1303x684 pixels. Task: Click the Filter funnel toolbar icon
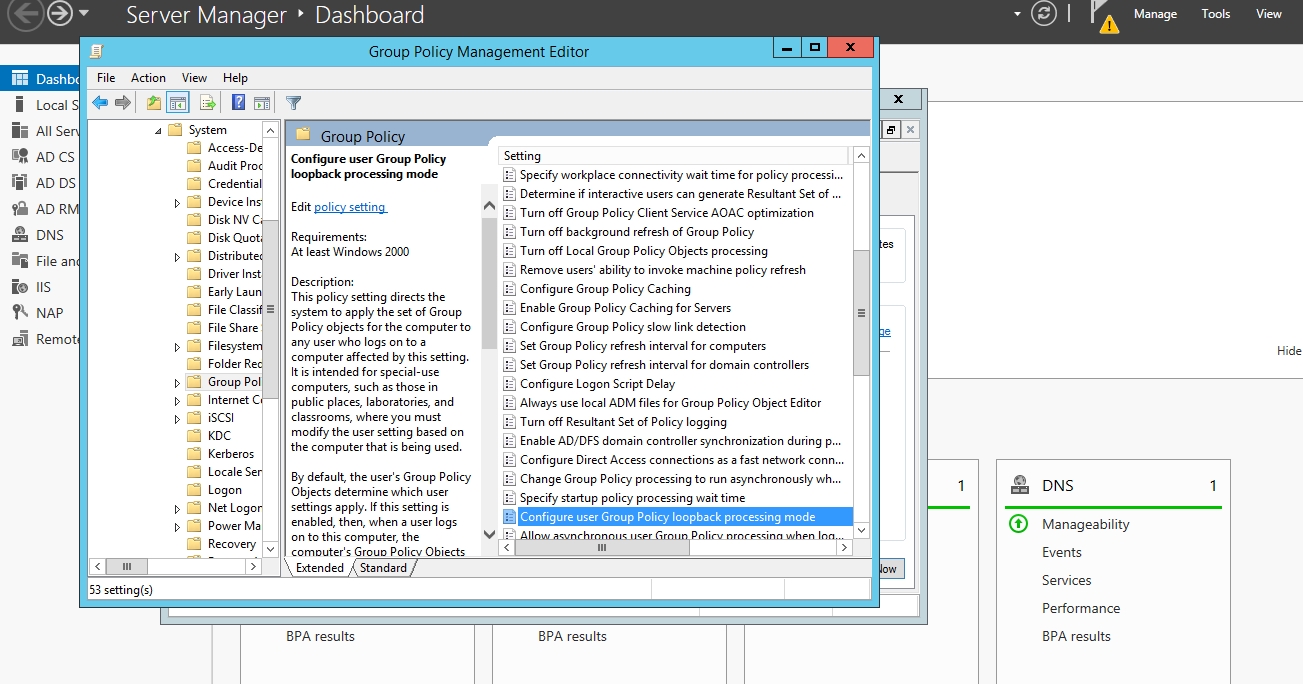point(293,103)
